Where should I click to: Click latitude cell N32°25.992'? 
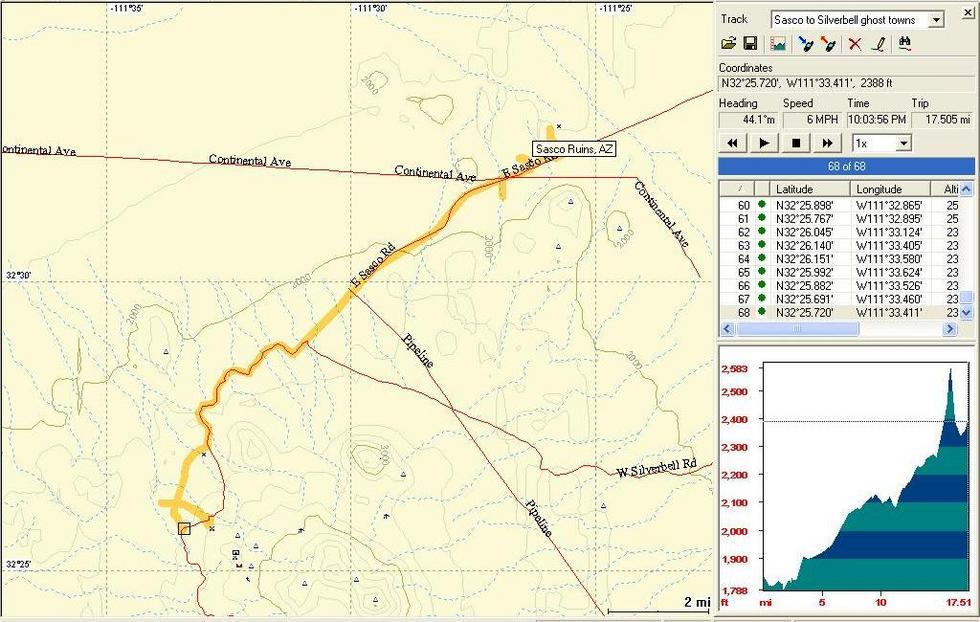tap(804, 273)
